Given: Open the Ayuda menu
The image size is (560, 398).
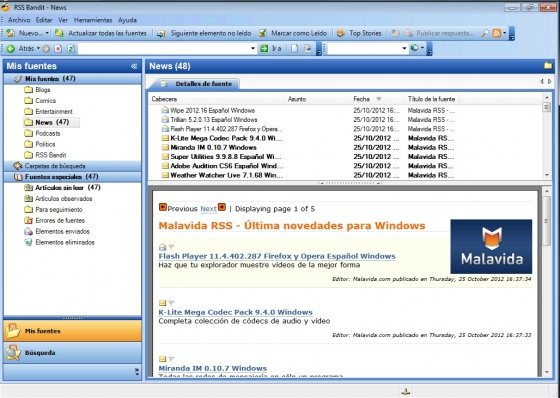Looking at the screenshot, I should (128, 20).
